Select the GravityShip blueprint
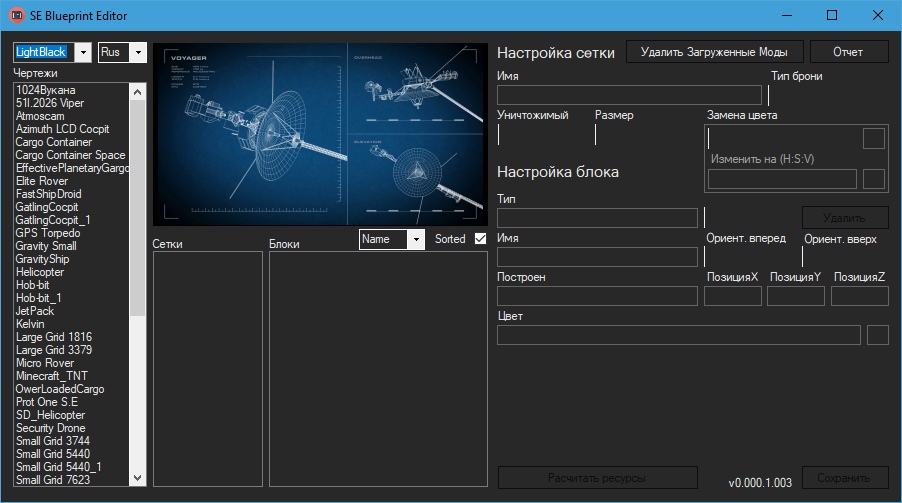This screenshot has height=503, width=902. (x=72, y=259)
